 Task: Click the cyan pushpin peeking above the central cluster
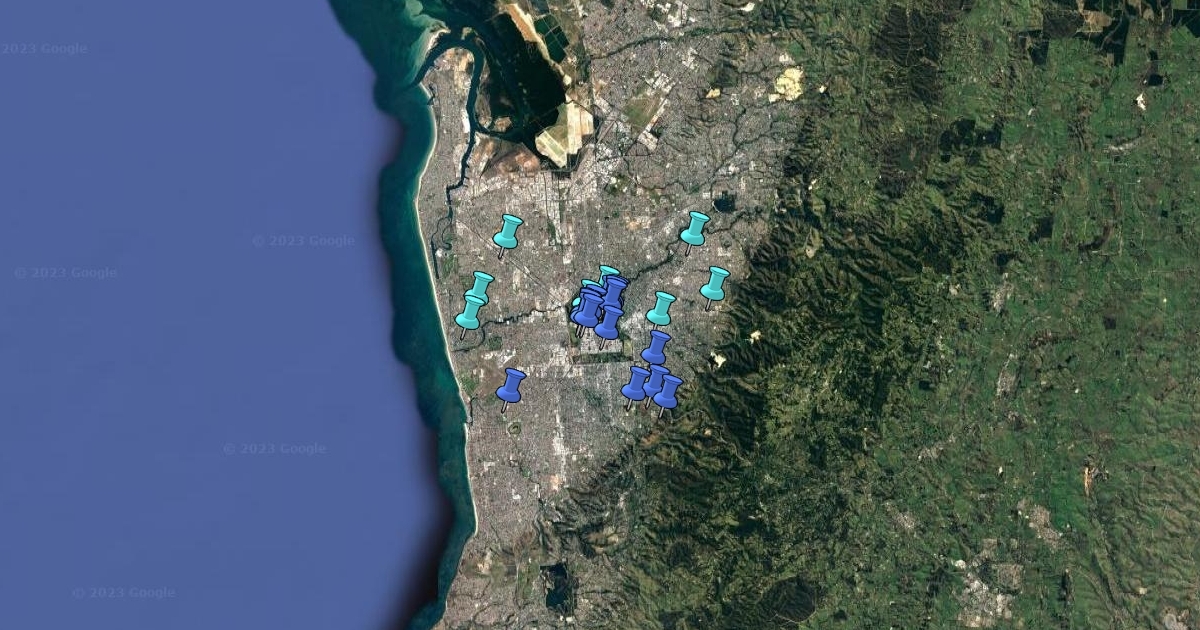click(x=607, y=271)
